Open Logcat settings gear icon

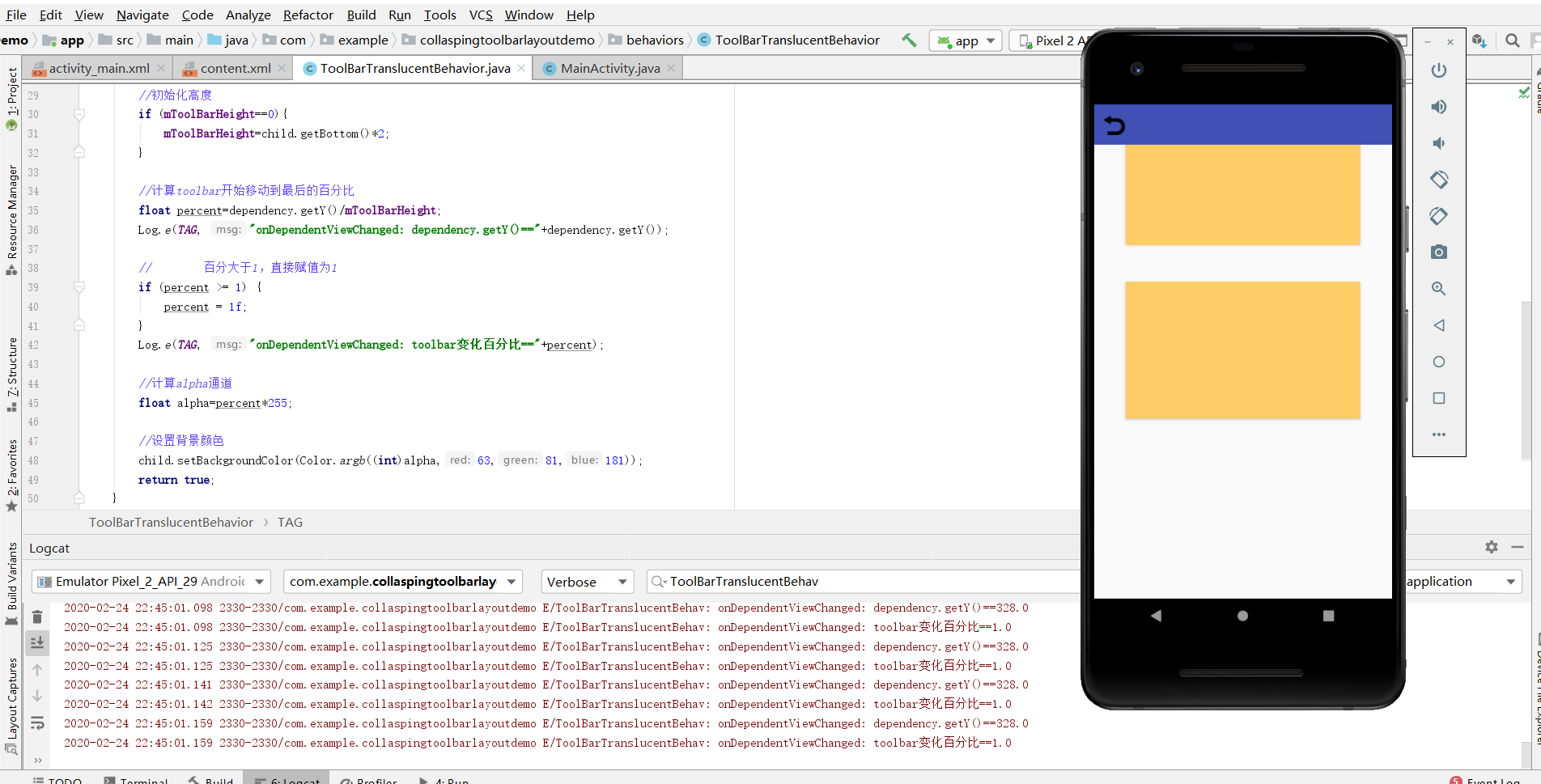tap(1491, 548)
